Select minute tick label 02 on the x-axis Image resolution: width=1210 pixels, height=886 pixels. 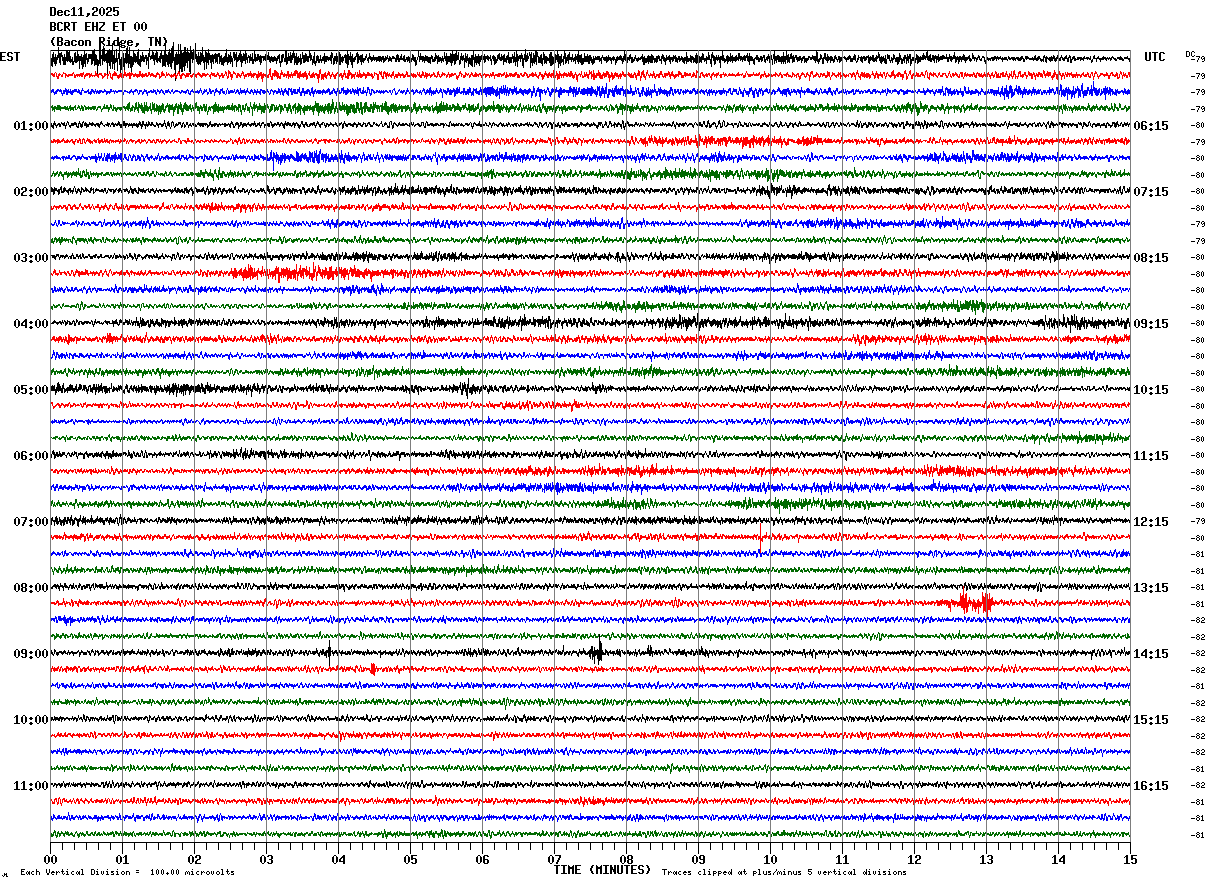(194, 859)
